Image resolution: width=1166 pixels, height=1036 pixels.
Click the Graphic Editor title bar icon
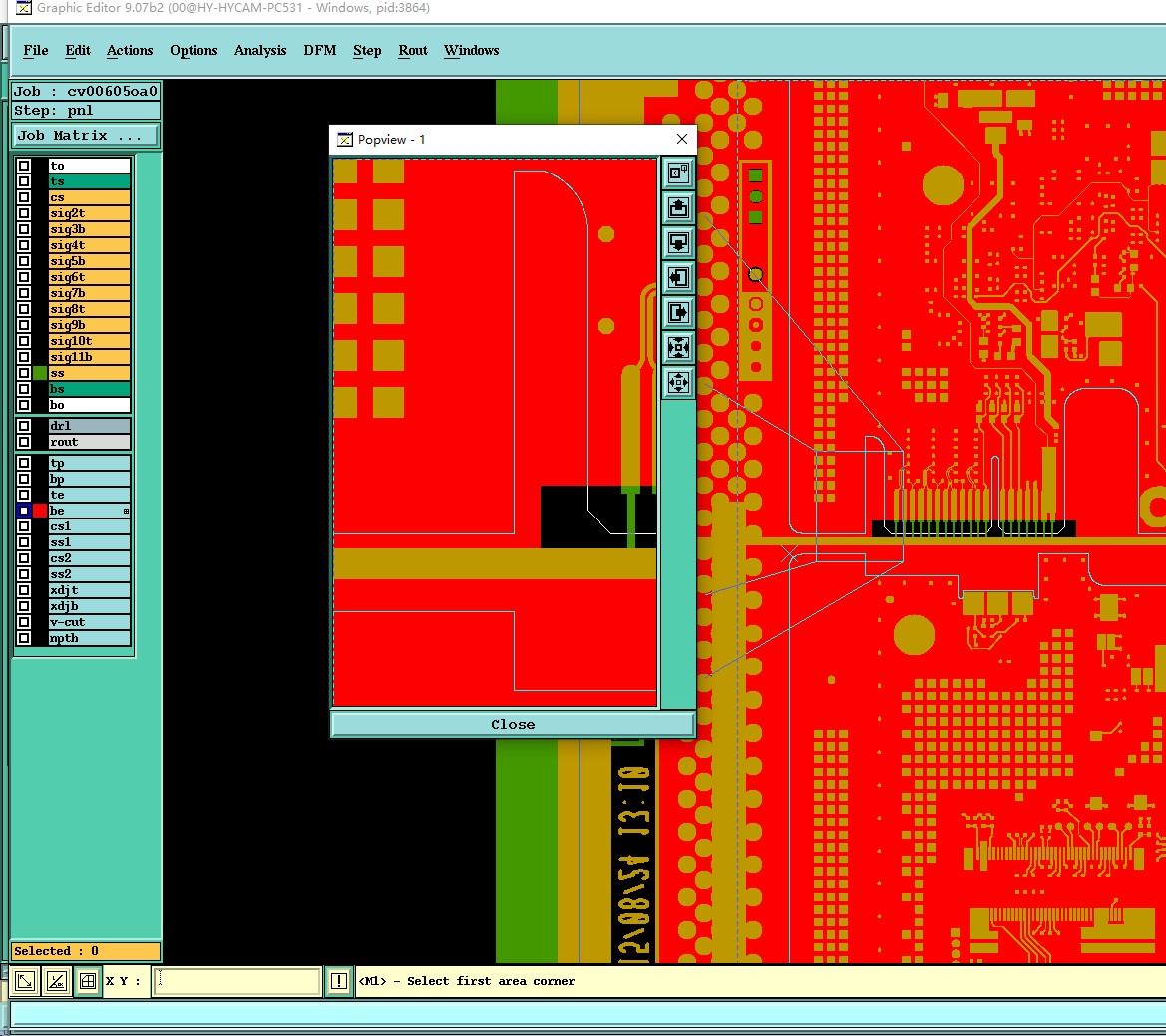24,8
